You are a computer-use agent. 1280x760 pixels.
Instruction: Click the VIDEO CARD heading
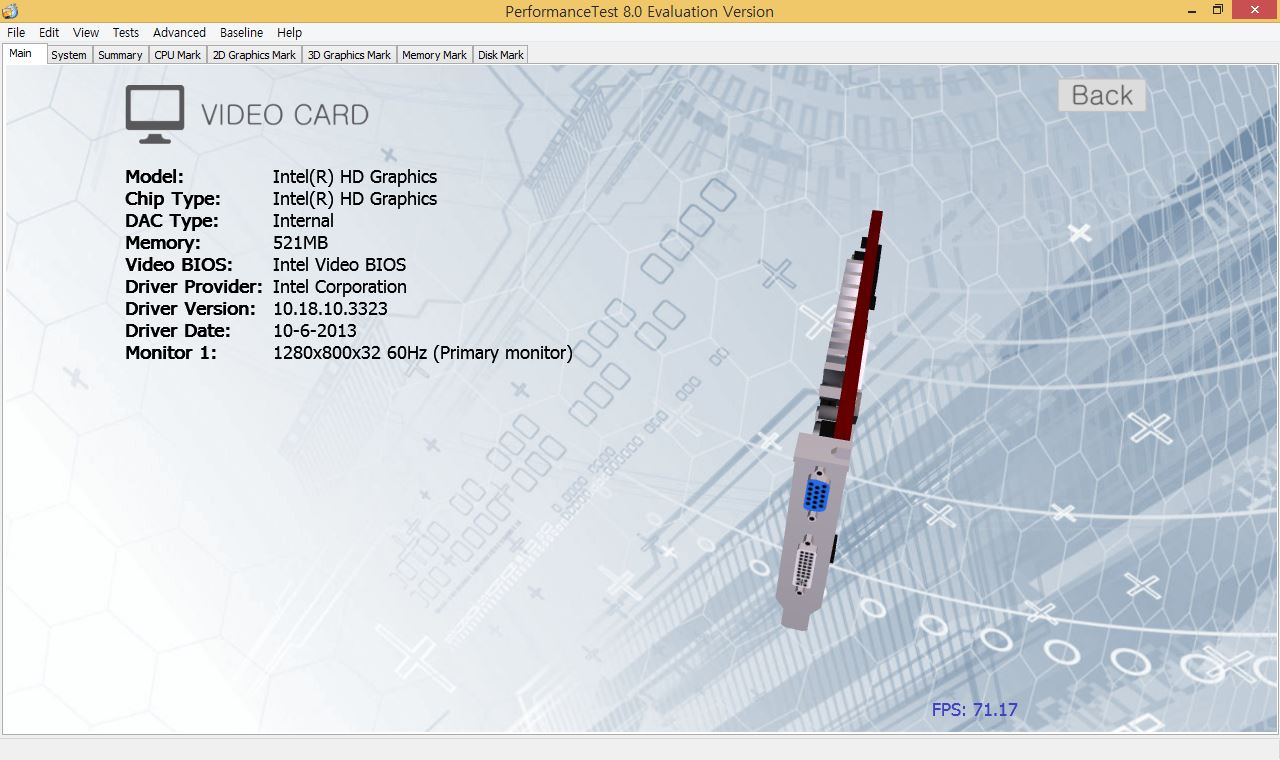coord(285,115)
